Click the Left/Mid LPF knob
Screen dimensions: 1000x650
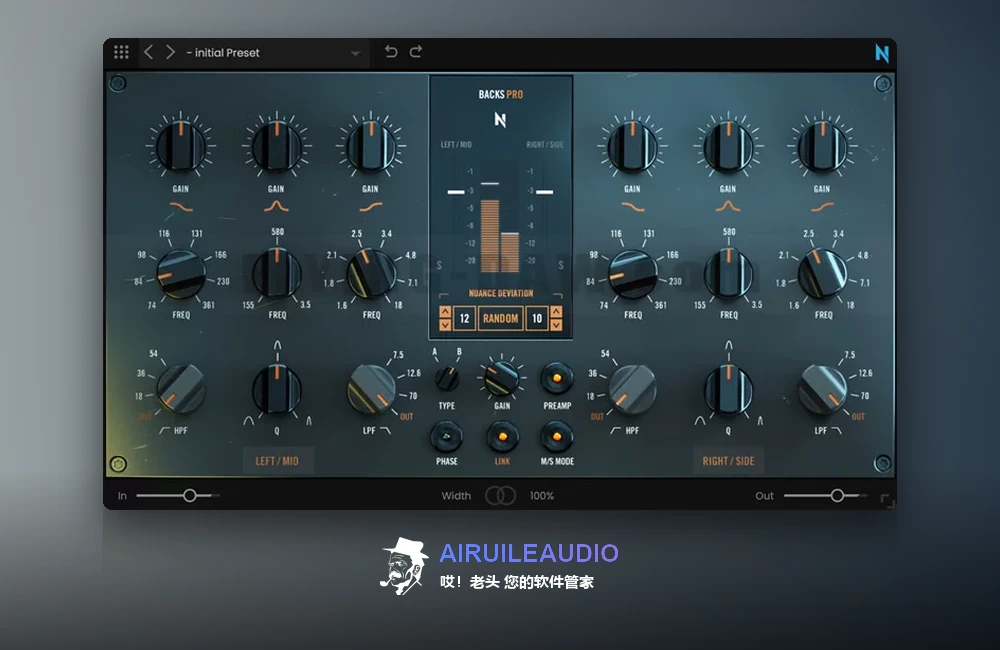pos(371,389)
